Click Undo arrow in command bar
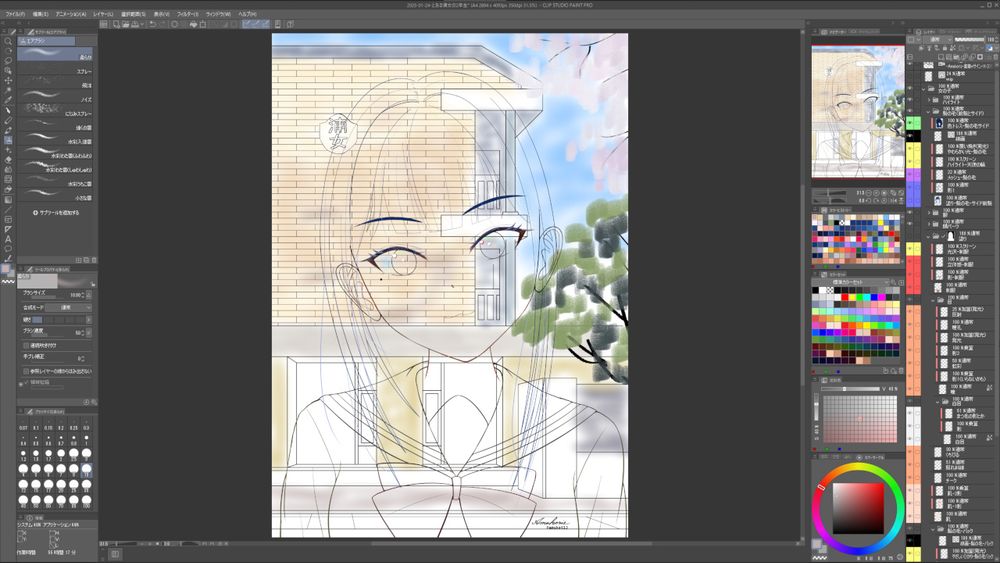The width and height of the screenshot is (1000, 563). (x=152, y=24)
